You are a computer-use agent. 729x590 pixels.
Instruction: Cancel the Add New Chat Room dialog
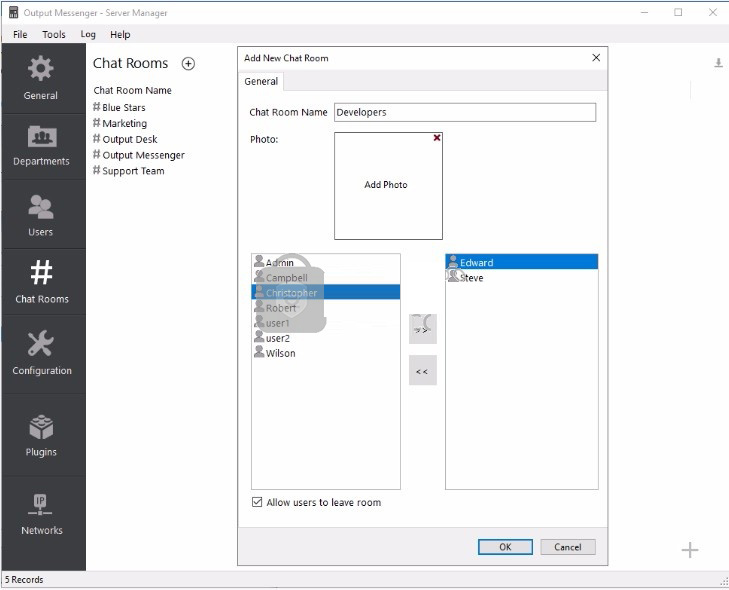568,547
